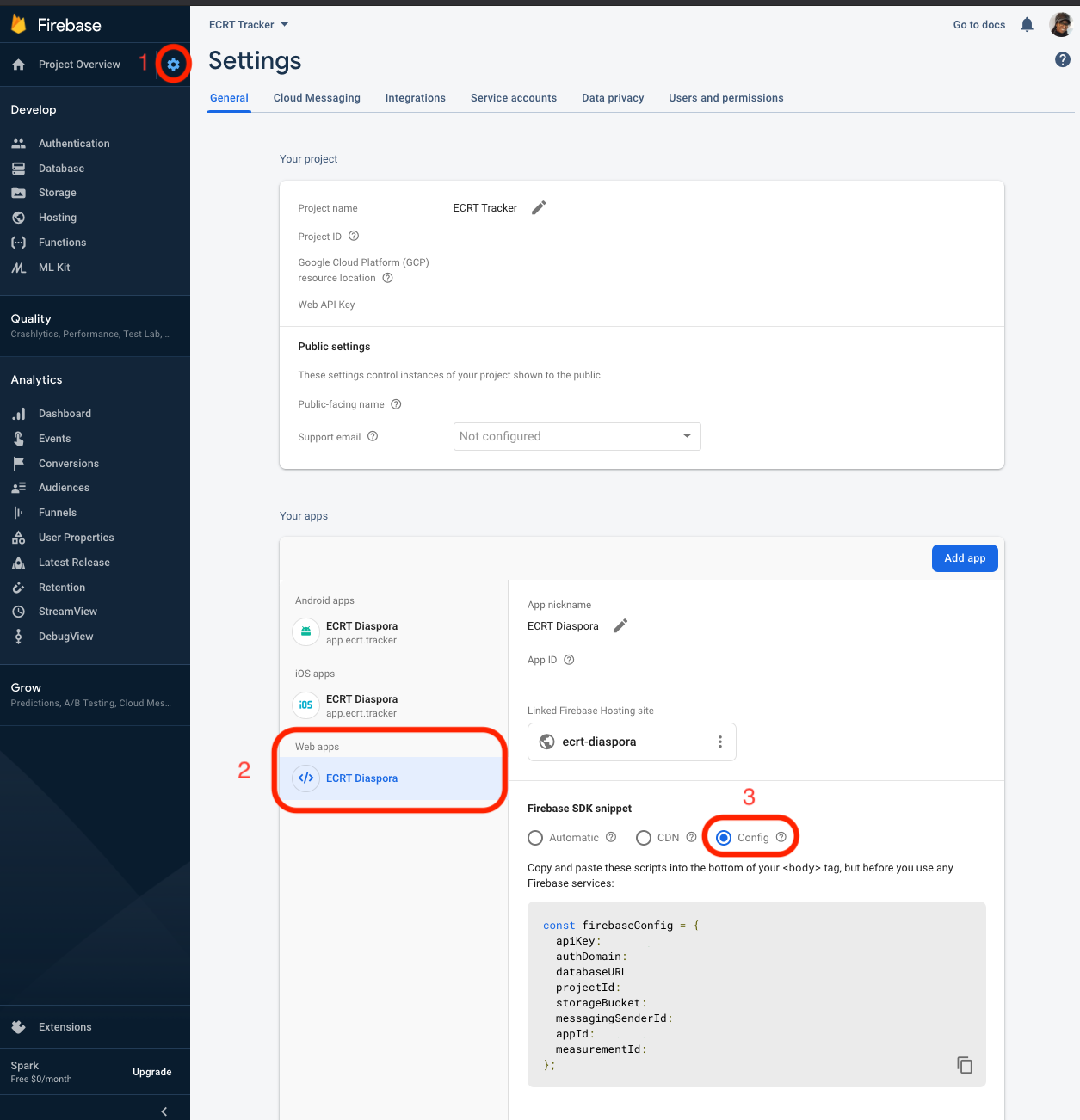
Task: Open project settings gear icon
Action: (x=174, y=65)
